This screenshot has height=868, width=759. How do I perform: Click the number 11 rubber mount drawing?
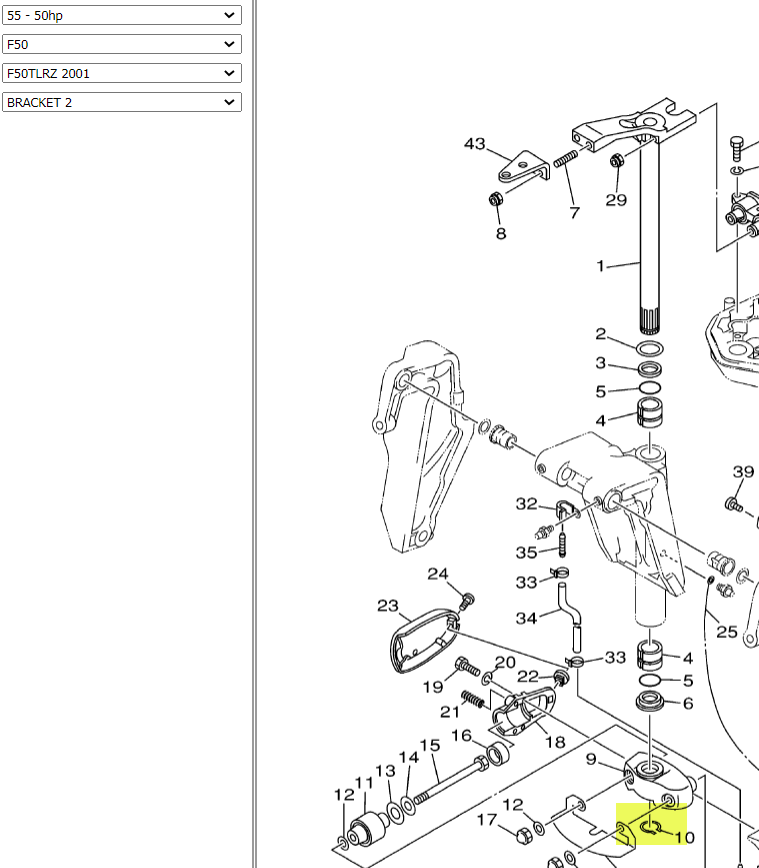tap(369, 829)
